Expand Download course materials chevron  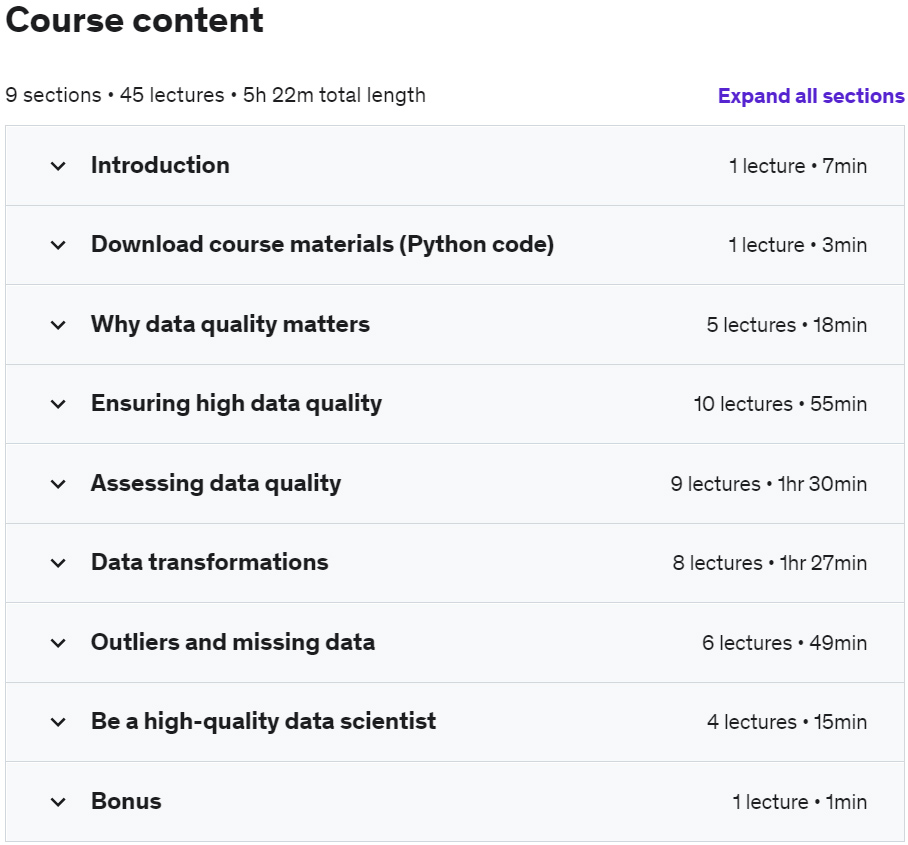[58, 245]
